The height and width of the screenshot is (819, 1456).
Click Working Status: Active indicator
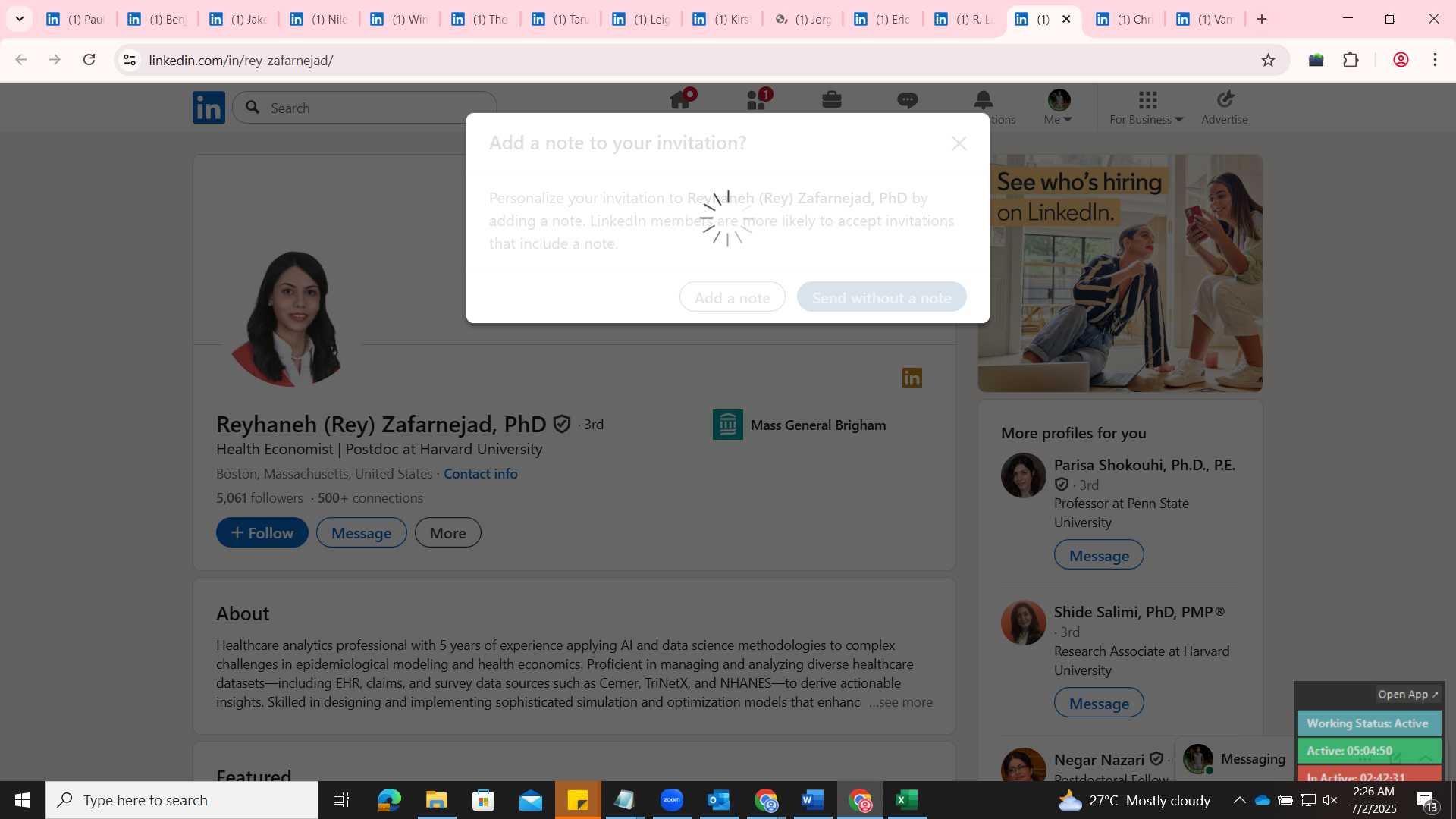point(1369,723)
